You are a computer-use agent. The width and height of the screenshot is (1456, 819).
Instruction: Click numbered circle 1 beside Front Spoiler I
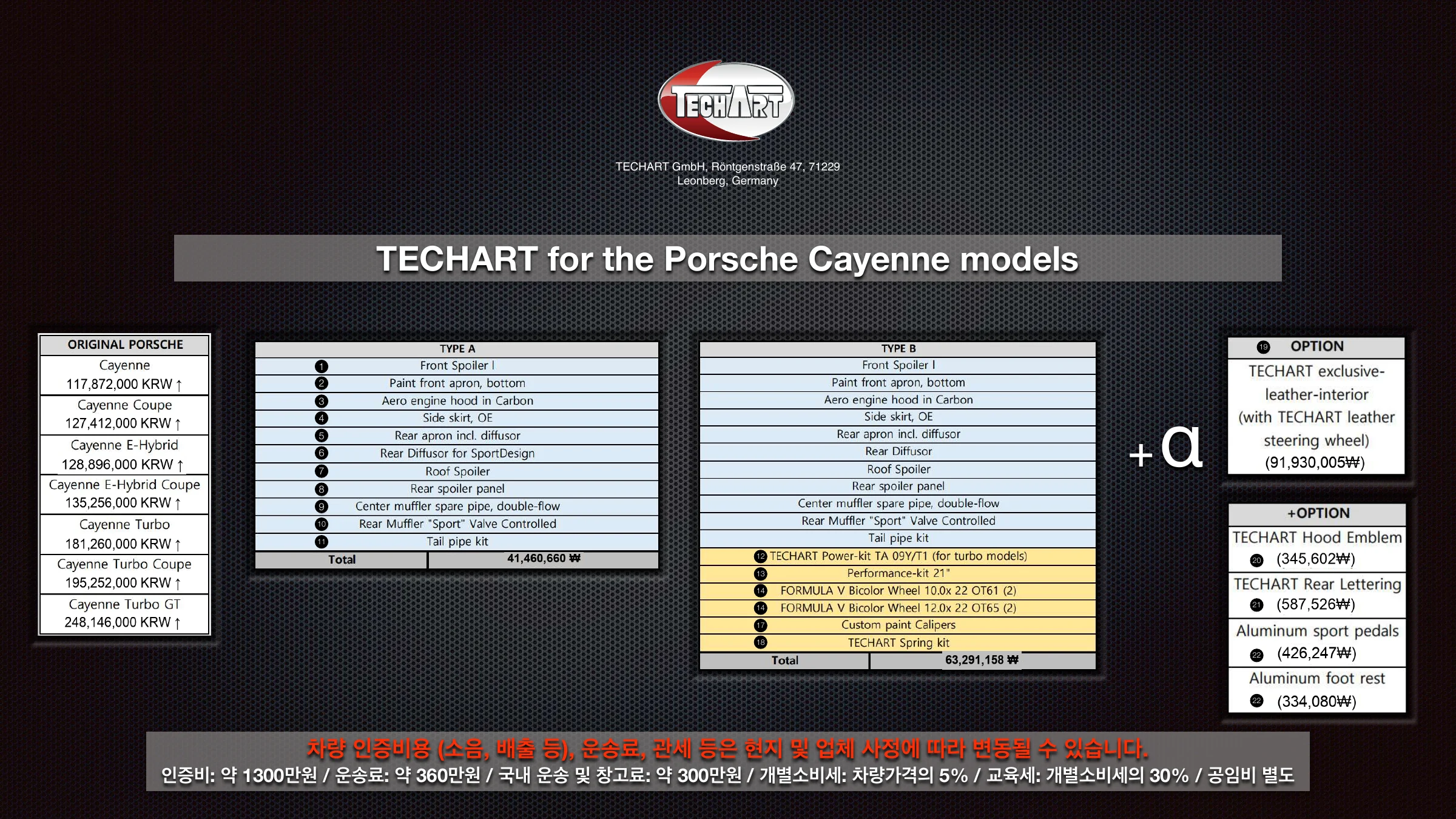pos(322,366)
